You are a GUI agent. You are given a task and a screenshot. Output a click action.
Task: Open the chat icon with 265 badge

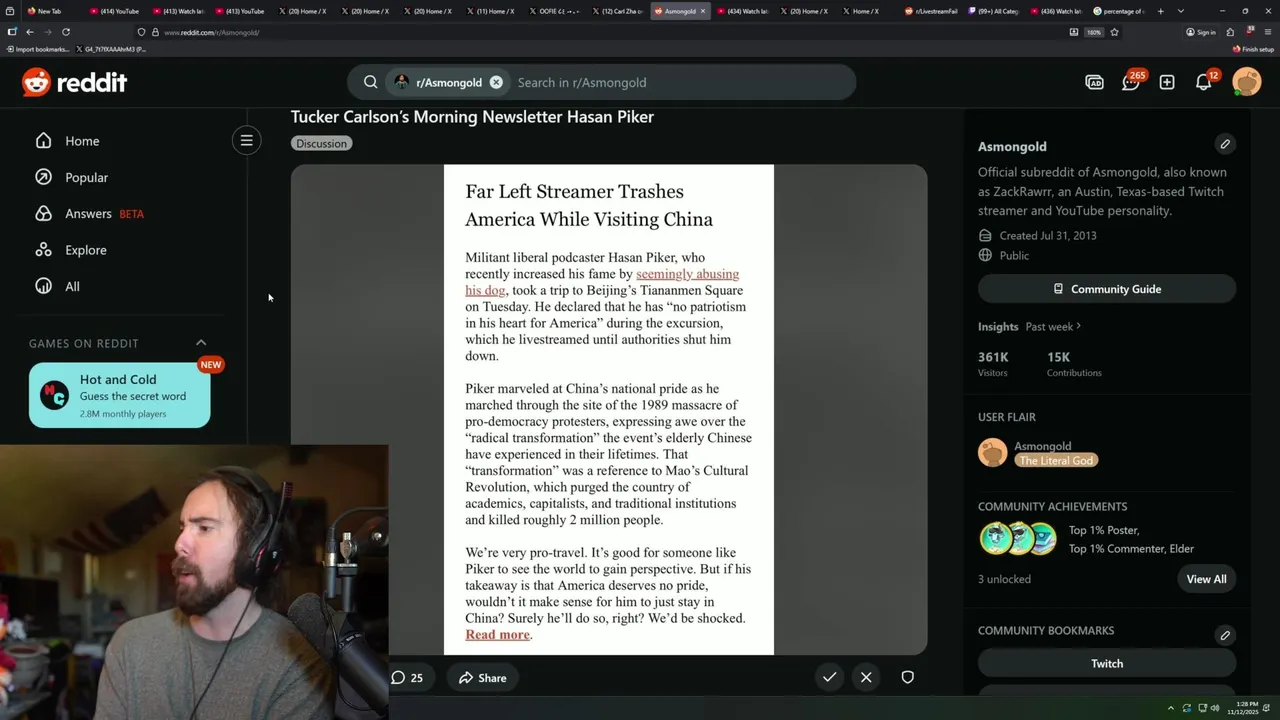click(x=1131, y=82)
